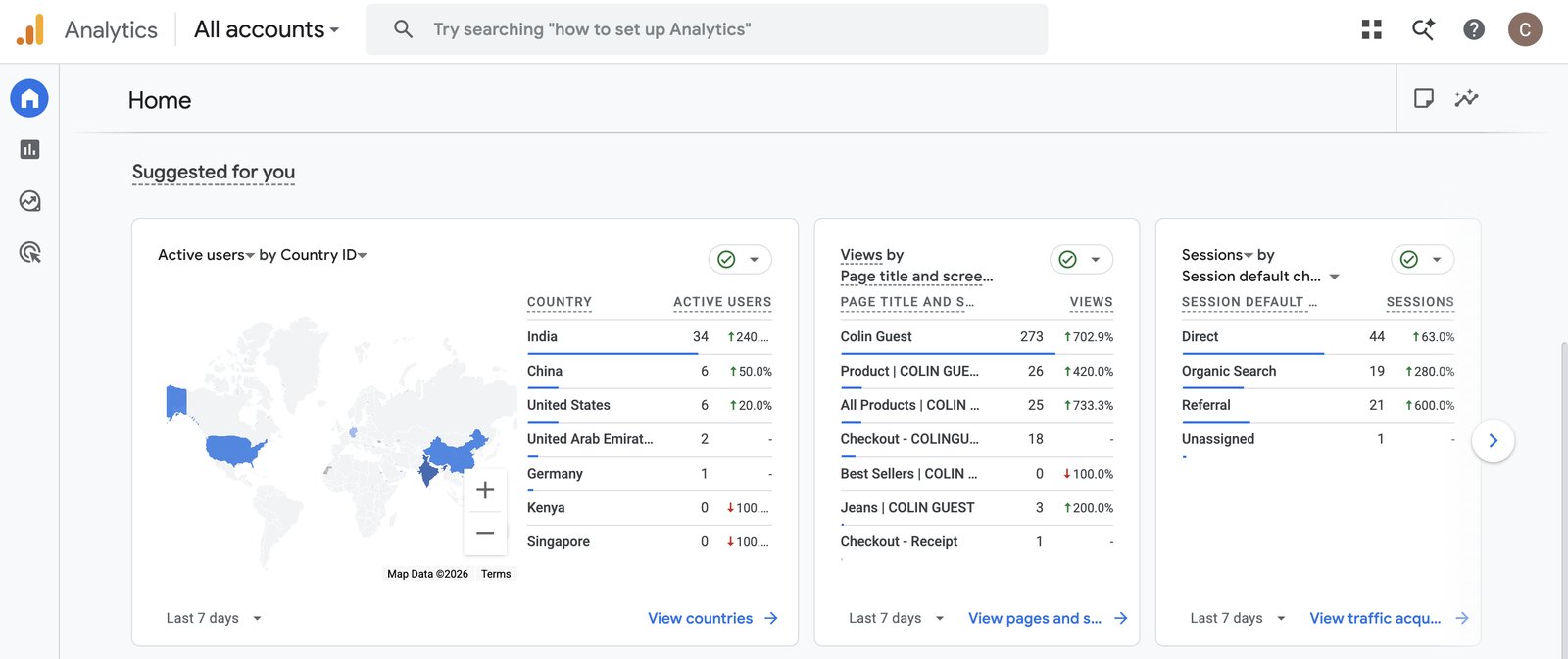Click the PAGE TITLE AND S… column header

907,302
